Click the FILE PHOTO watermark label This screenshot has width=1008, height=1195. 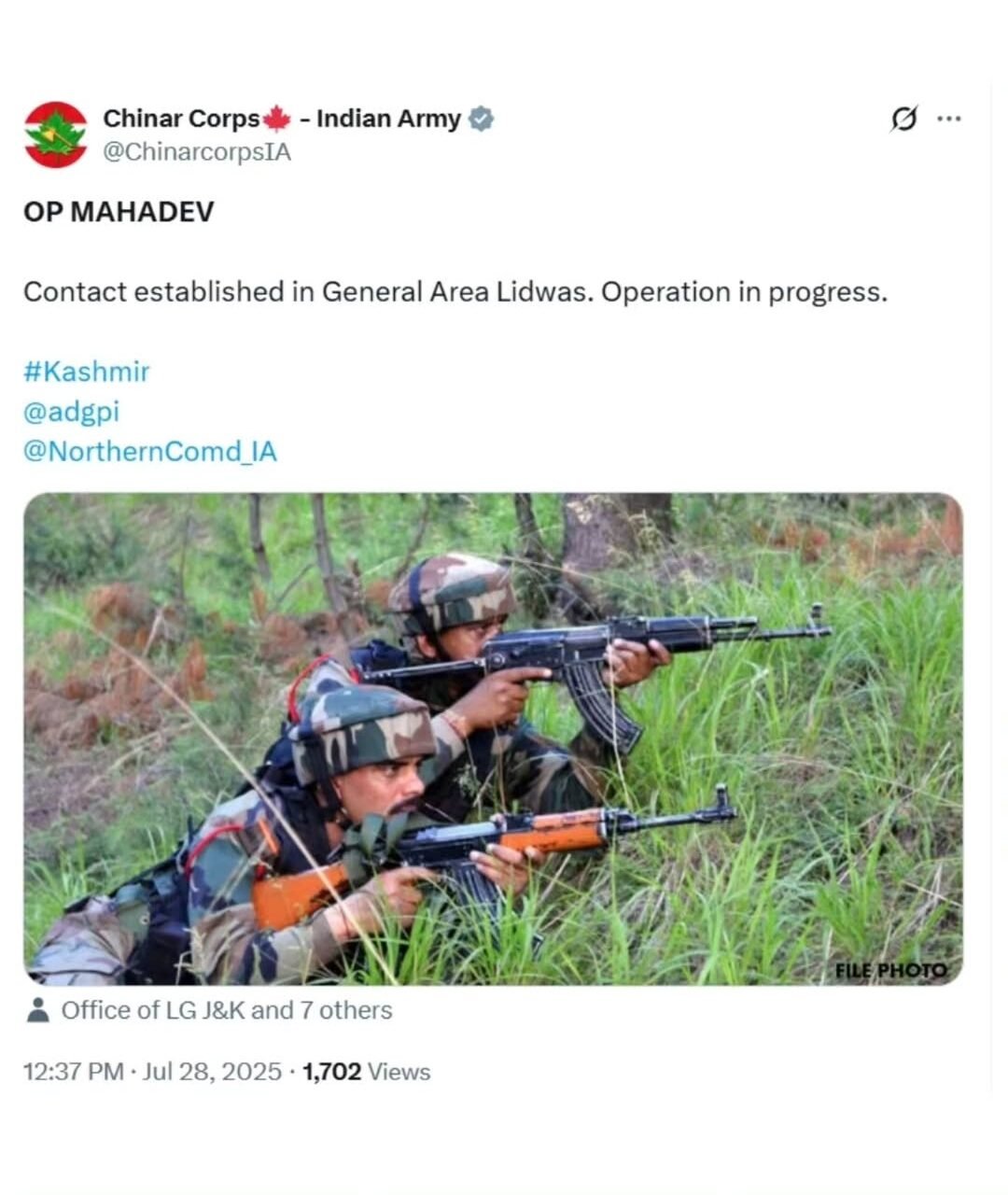tap(890, 971)
